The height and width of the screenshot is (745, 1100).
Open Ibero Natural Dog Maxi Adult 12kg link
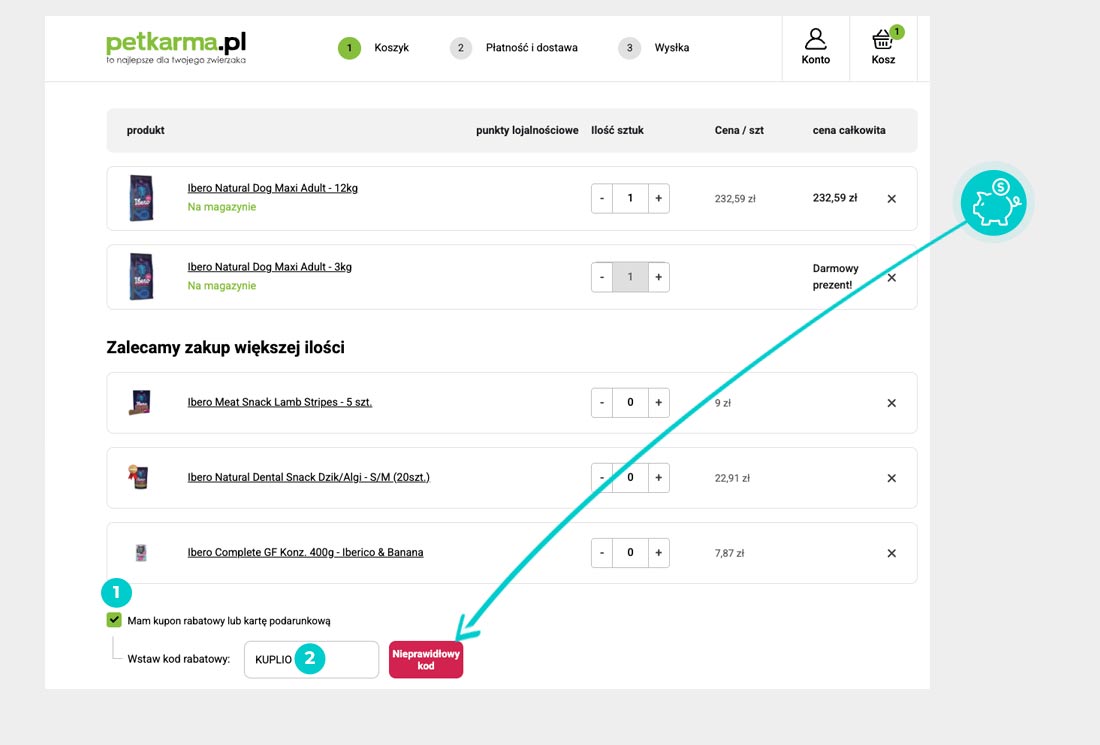point(272,188)
